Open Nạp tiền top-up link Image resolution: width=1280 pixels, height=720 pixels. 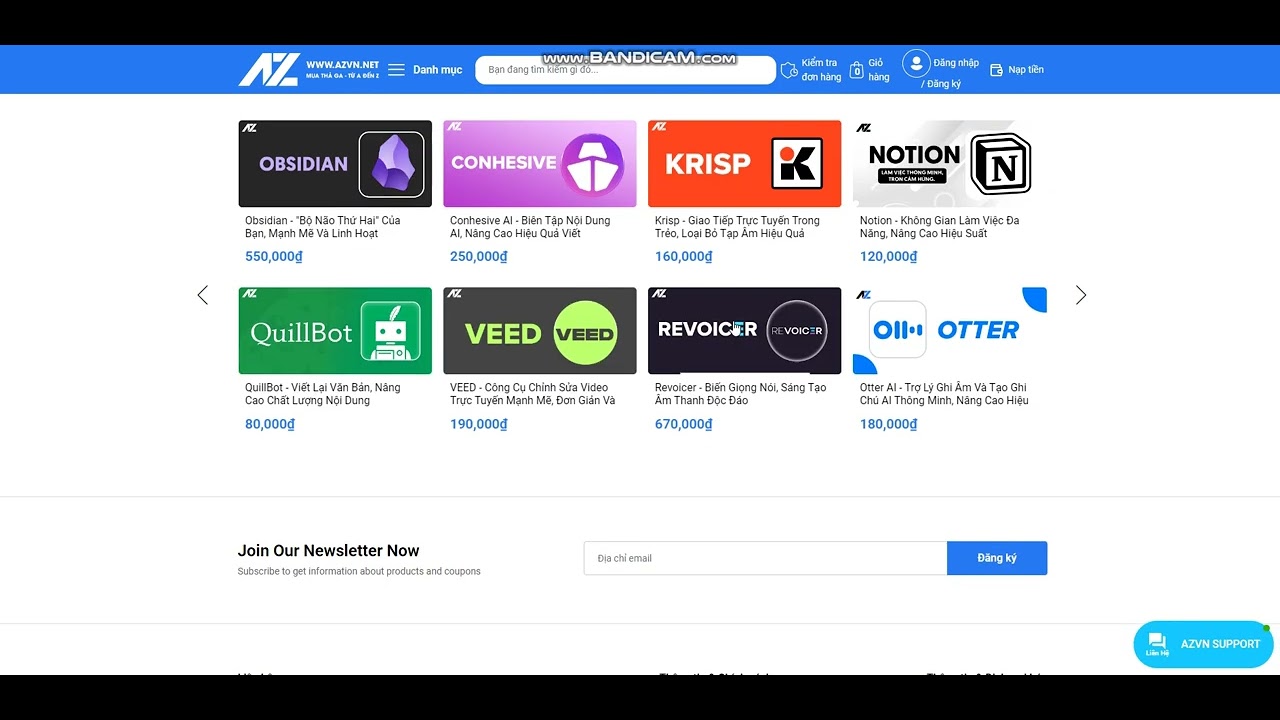1026,70
